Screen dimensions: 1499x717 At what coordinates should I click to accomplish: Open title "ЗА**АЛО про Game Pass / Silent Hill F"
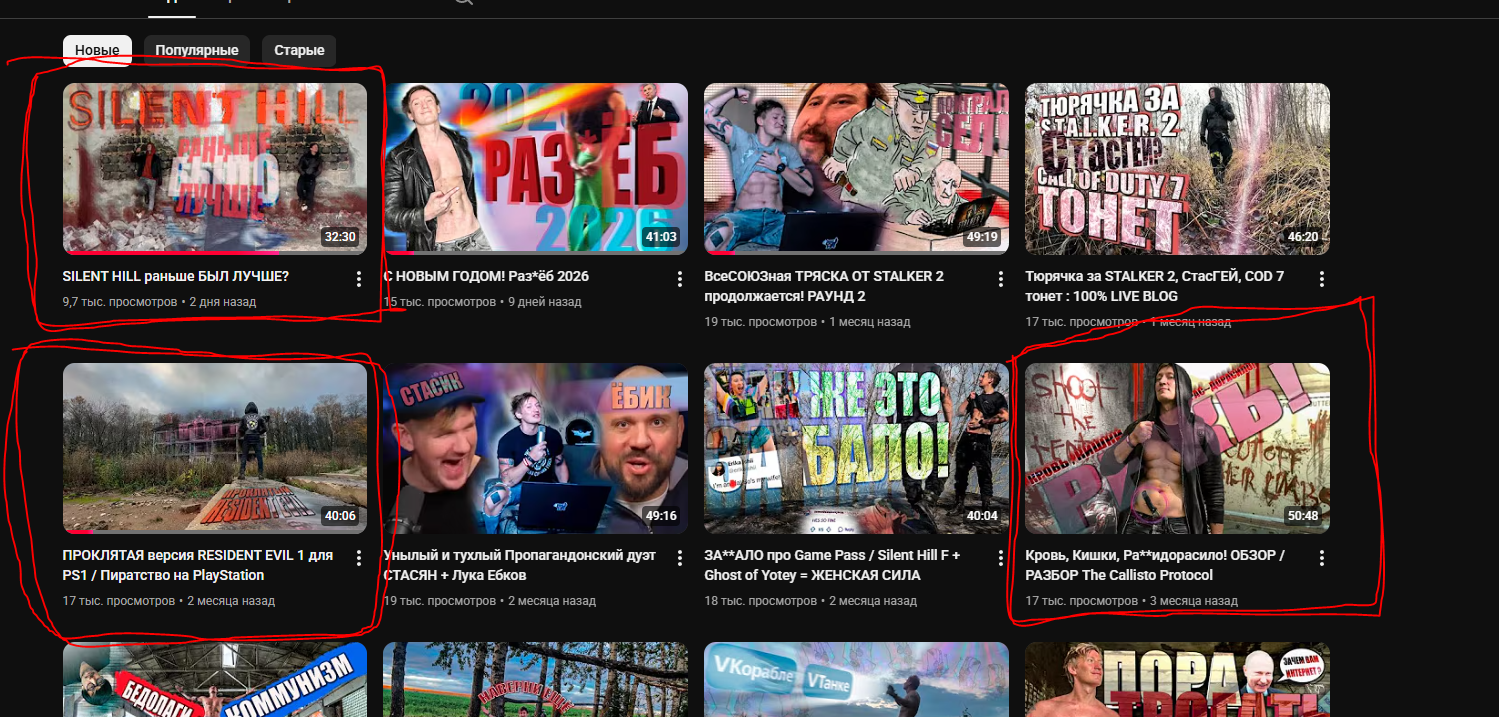(832, 565)
